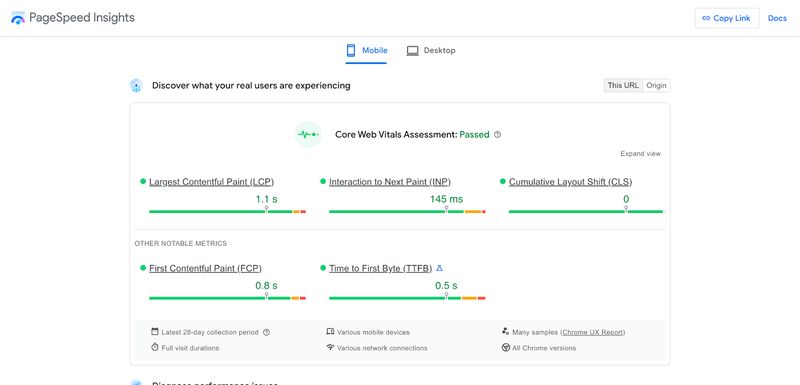This screenshot has width=800, height=385.
Task: Click the OTHER NOTABLE METRICS heading
Action: [181, 244]
